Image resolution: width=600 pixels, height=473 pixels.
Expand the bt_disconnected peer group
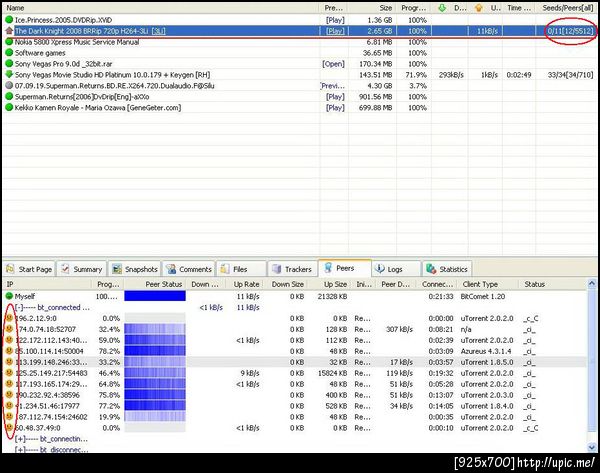(19, 450)
